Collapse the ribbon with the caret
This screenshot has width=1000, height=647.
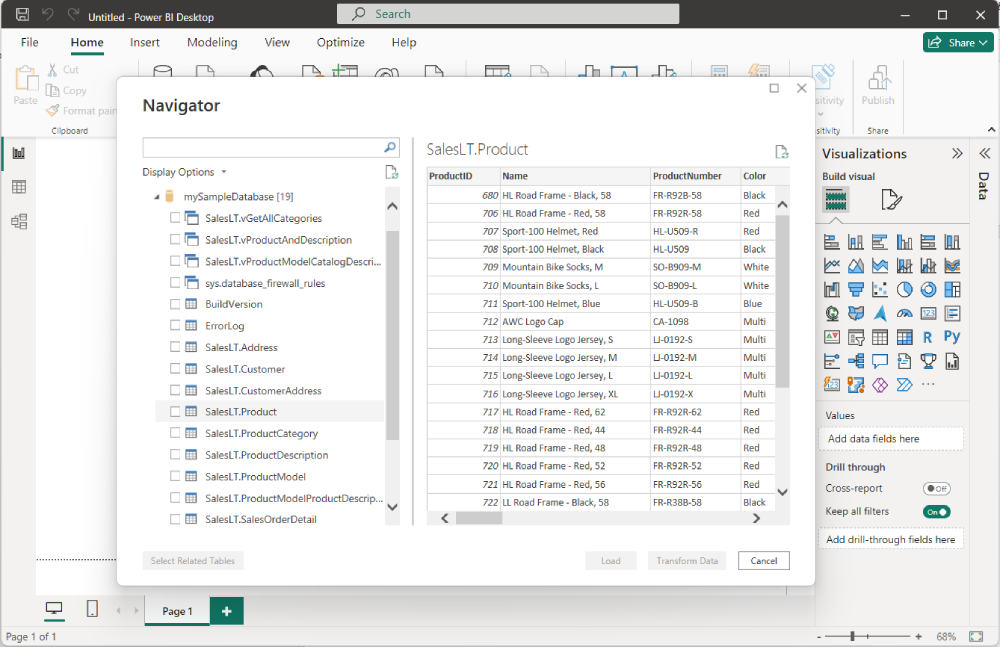991,130
